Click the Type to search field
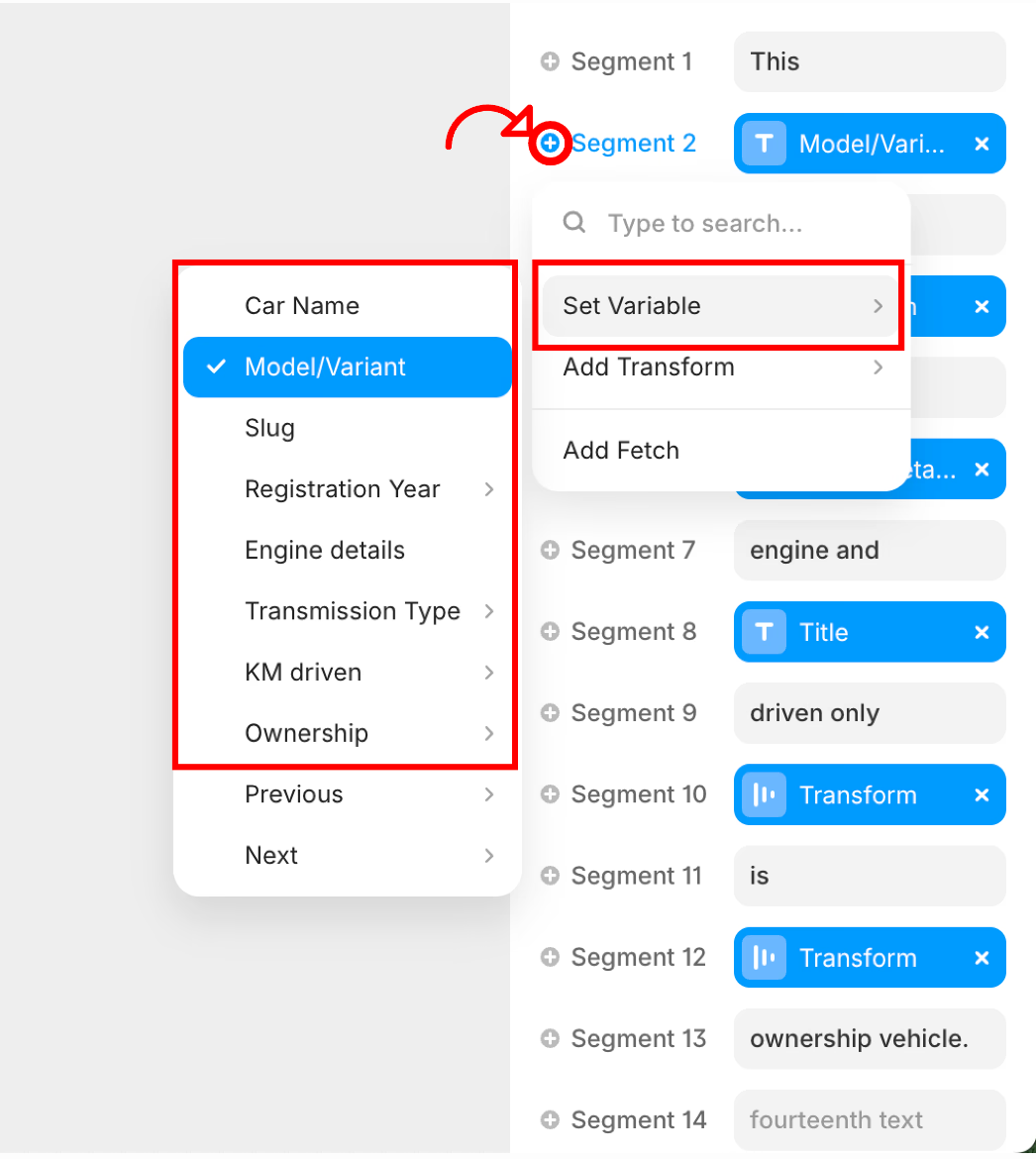The height and width of the screenshot is (1159, 1036). point(721,223)
